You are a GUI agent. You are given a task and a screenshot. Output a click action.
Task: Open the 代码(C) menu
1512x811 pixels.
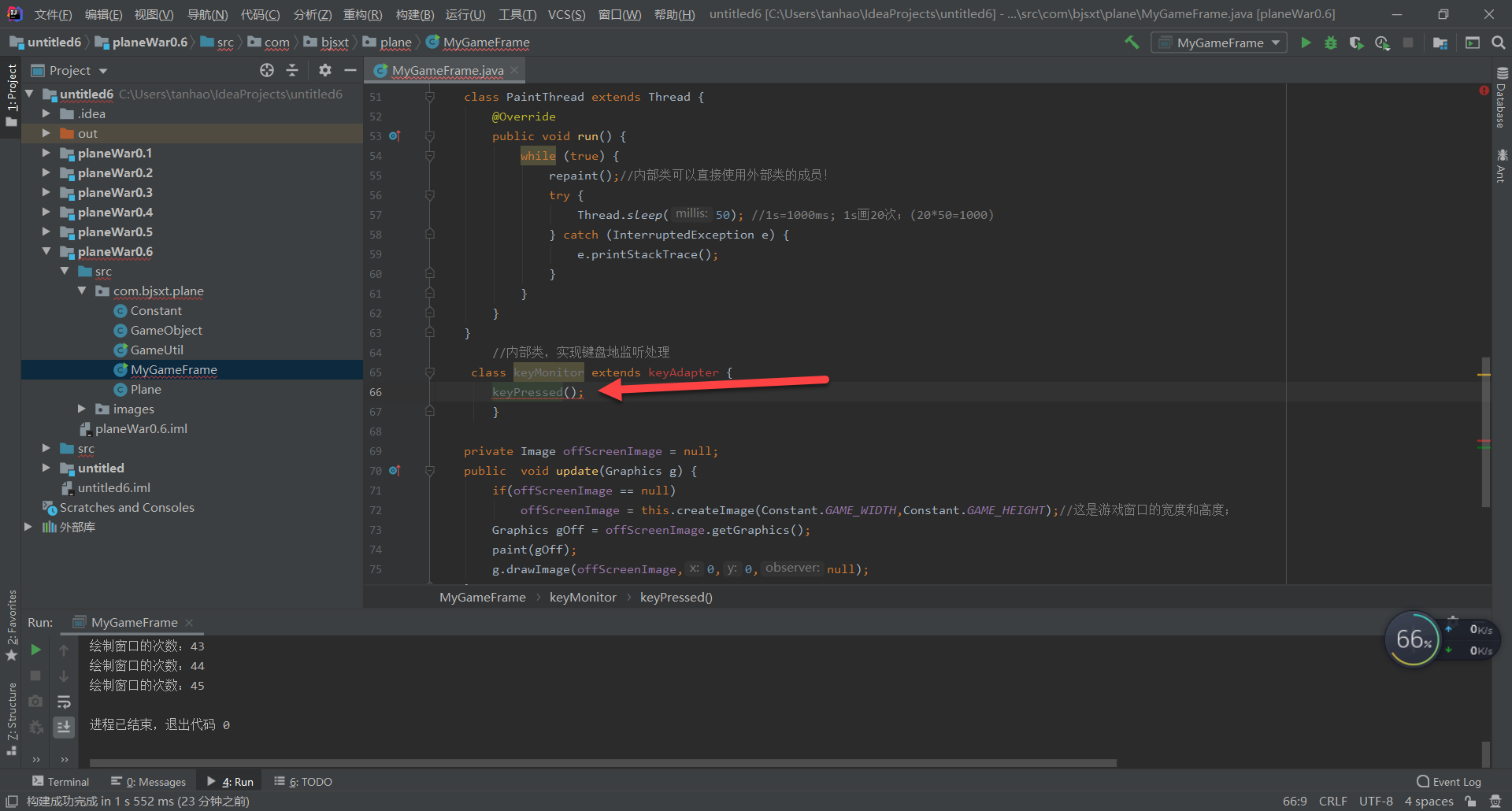[x=260, y=14]
